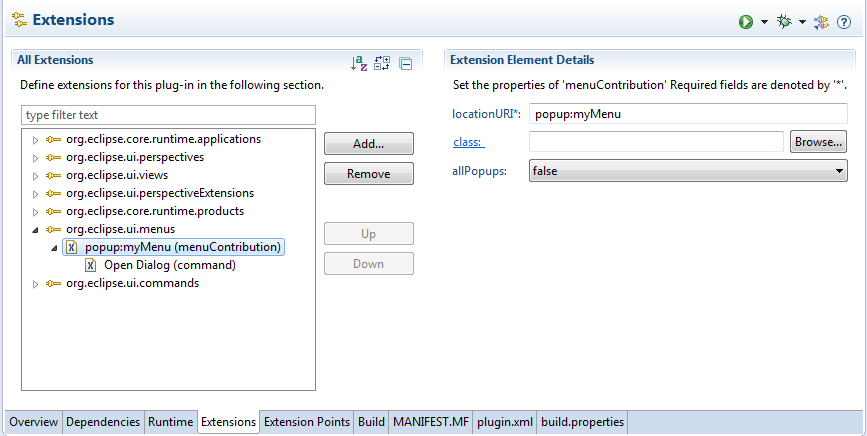Select org.eclipse.ui.commands extension
This screenshot has height=436, width=867.
132,283
